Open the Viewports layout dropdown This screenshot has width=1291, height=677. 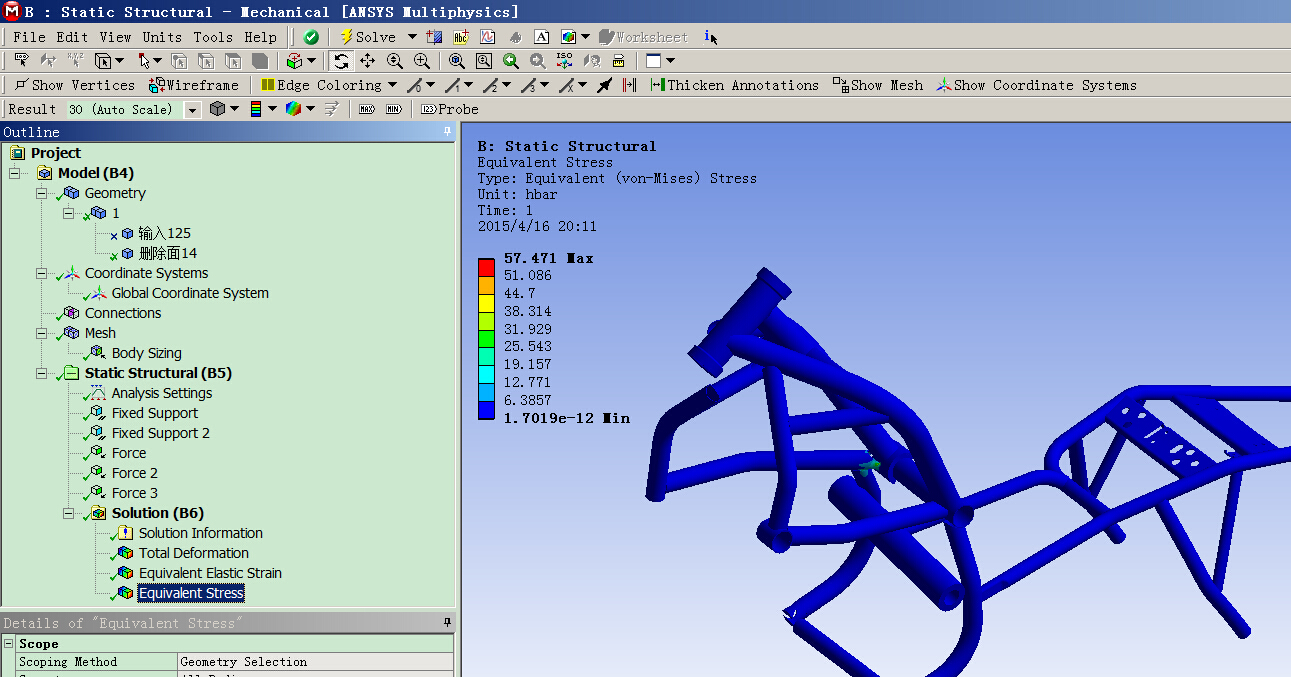[670, 61]
